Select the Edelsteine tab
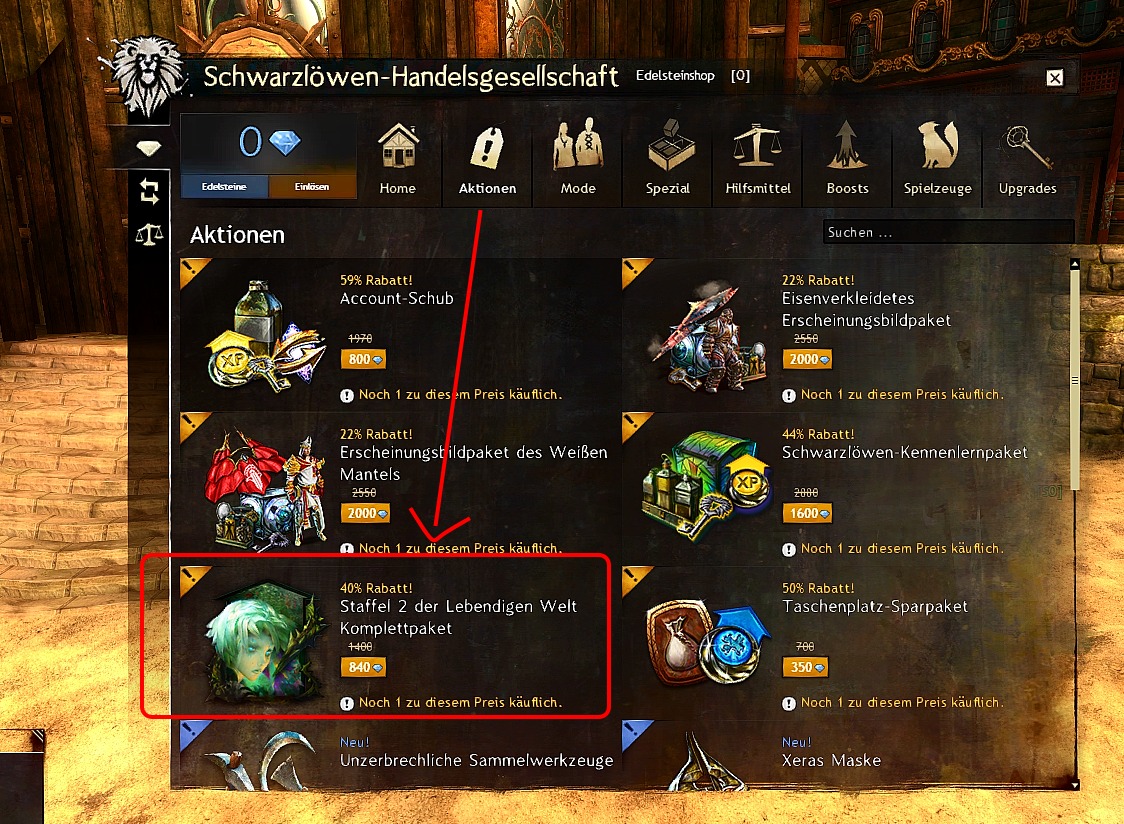 pyautogui.click(x=224, y=186)
